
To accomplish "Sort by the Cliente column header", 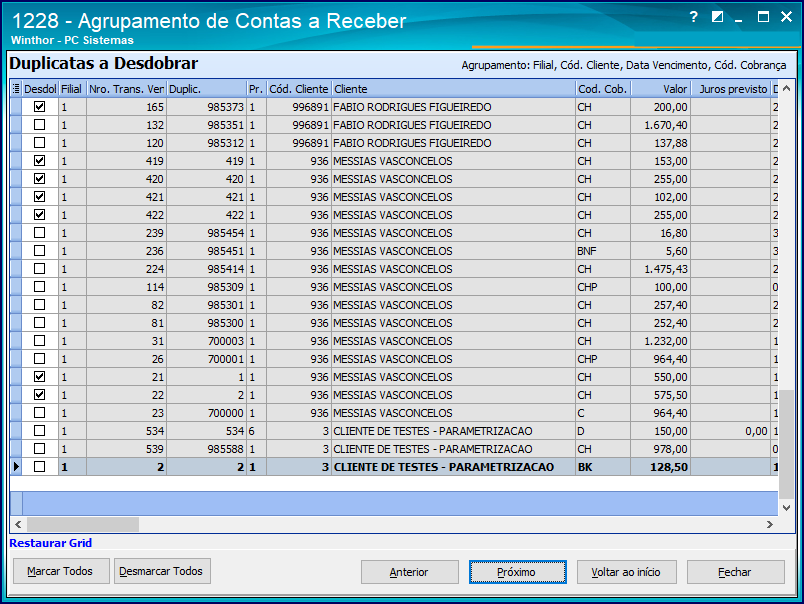I will point(453,89).
